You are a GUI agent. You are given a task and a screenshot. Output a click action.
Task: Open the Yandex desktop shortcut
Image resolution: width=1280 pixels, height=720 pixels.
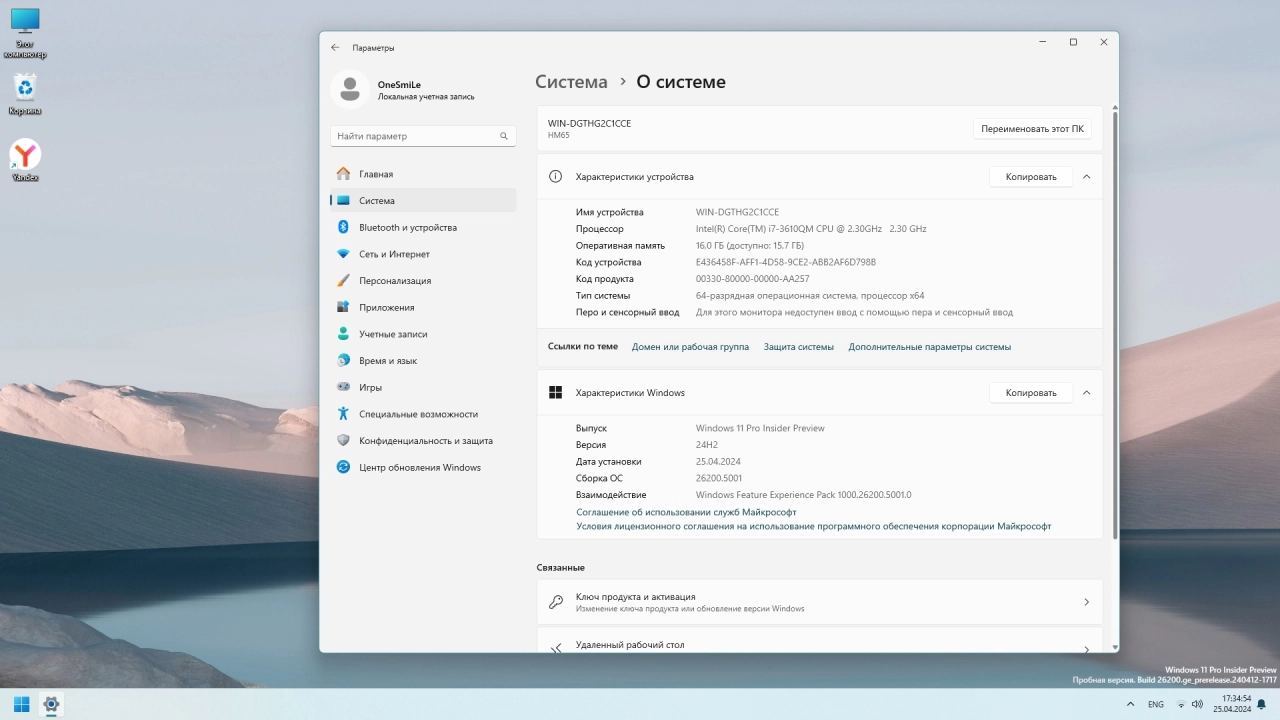click(25, 160)
